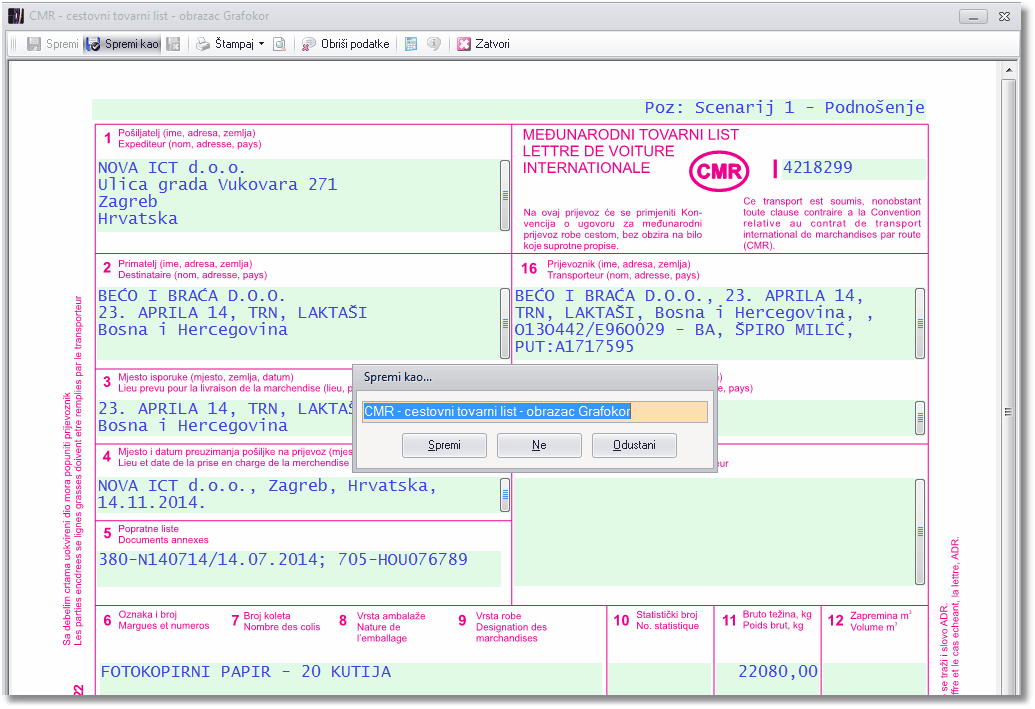1035x709 pixels.
Task: Click the Poz: Scenarij 1 header field
Action: (508, 108)
